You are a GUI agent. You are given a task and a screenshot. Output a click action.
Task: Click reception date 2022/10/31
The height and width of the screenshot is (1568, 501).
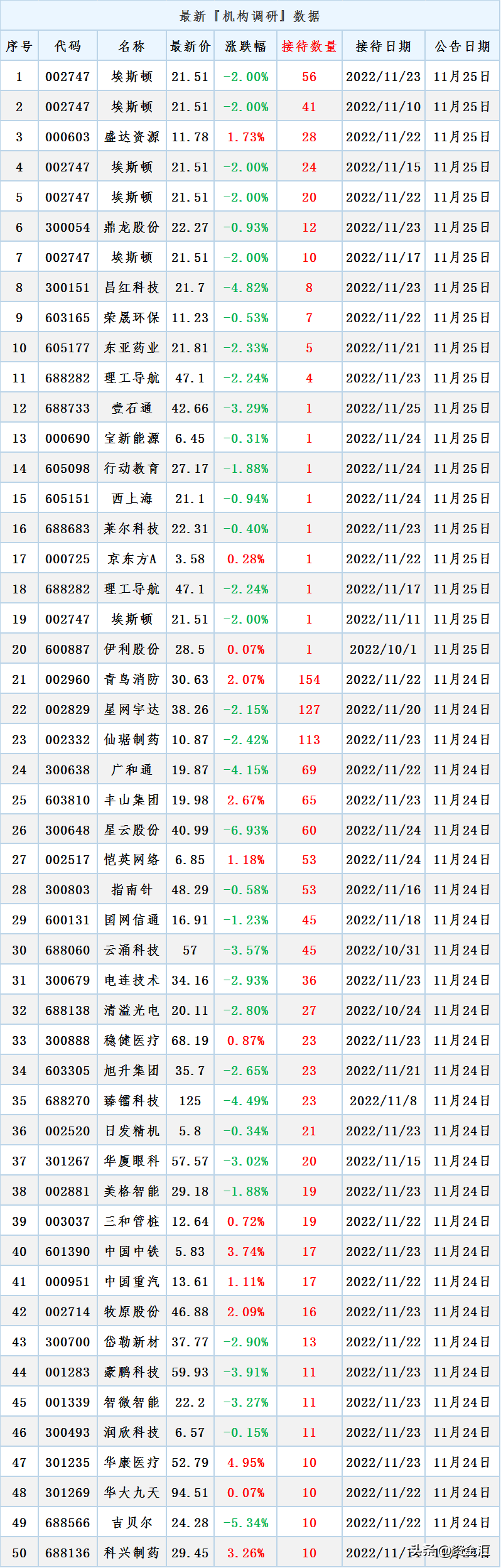[x=384, y=950]
